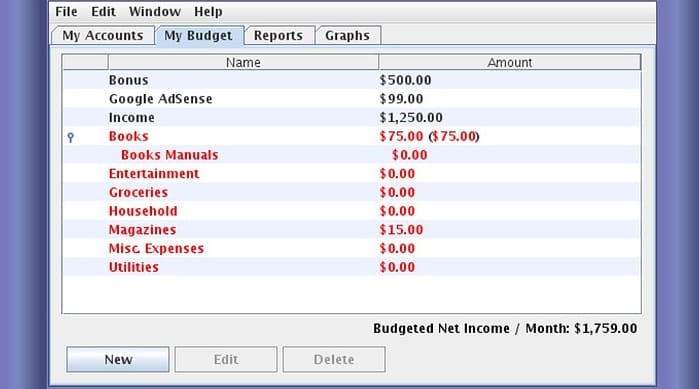Select the Misc. Expenses category

point(156,249)
